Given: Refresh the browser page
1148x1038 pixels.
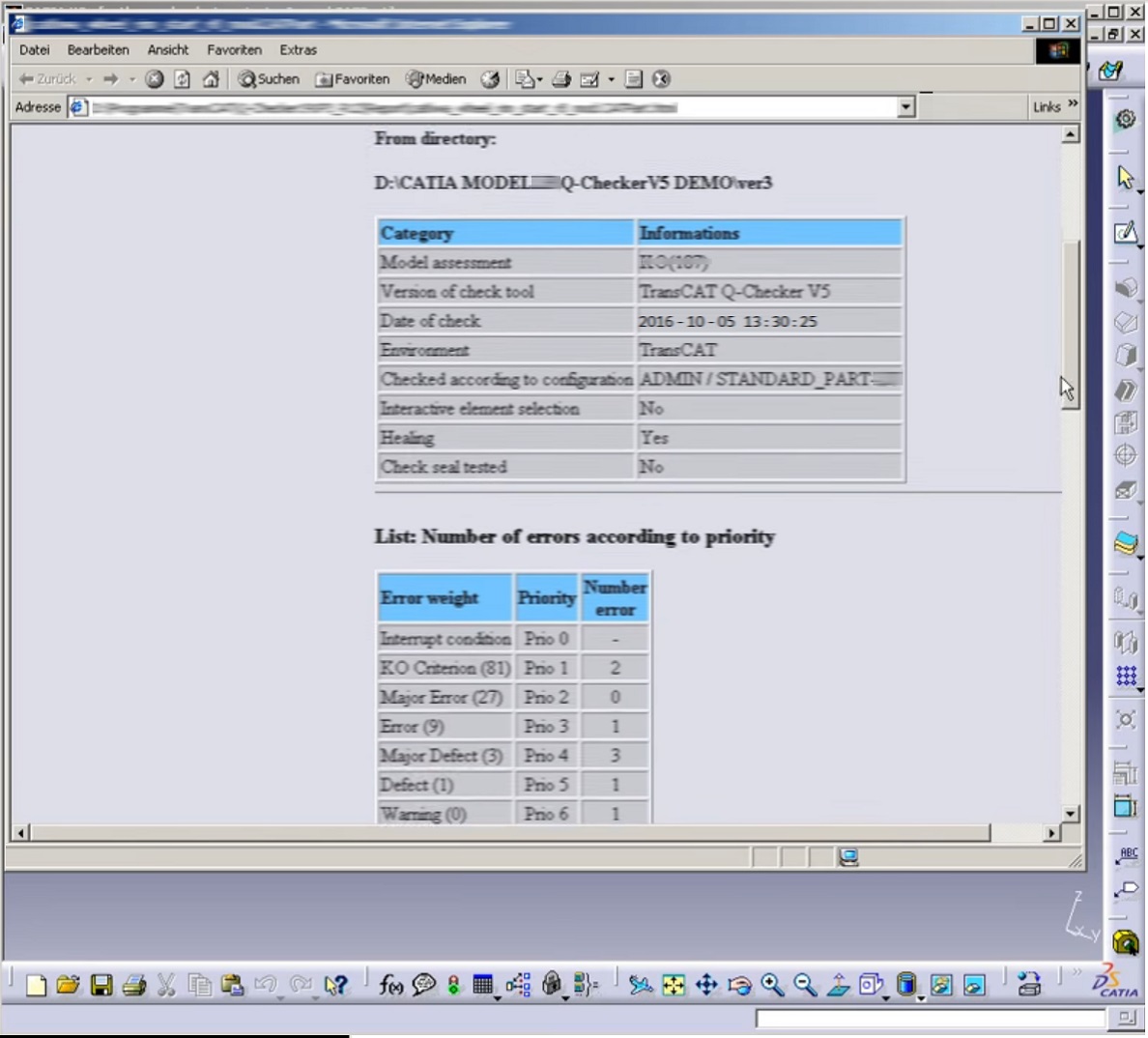Looking at the screenshot, I should [x=183, y=79].
